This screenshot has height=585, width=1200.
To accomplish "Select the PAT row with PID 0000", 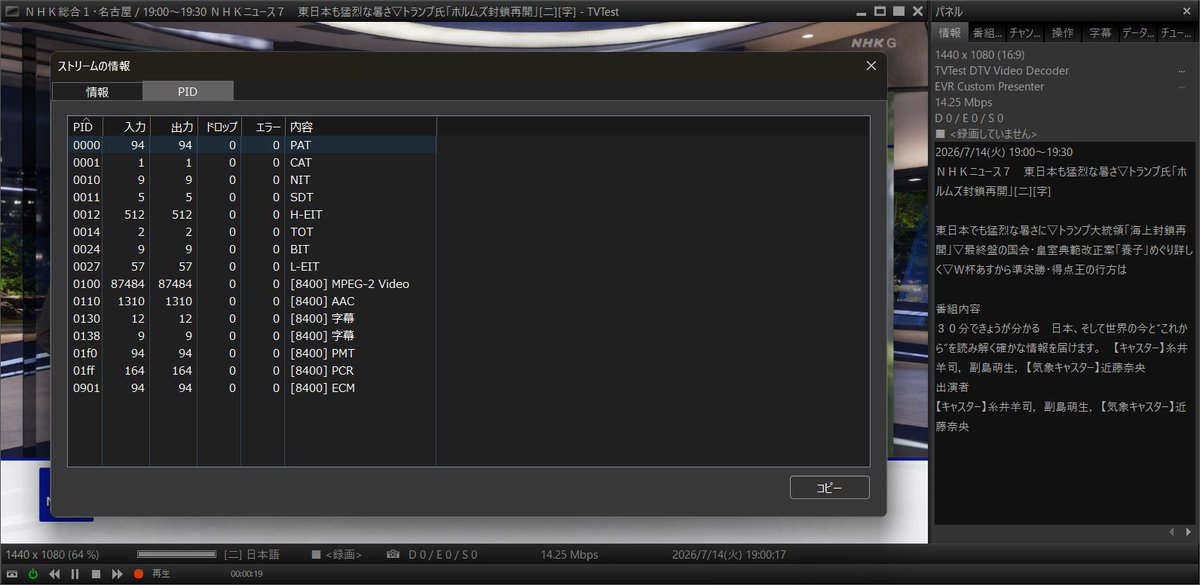I will point(252,145).
